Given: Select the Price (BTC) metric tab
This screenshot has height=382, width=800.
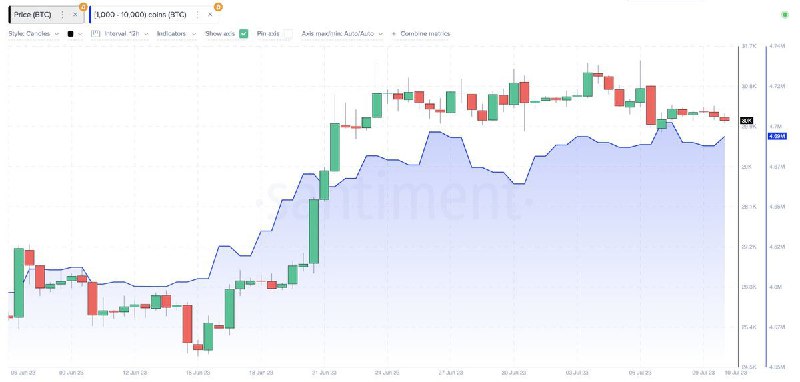Looking at the screenshot, I should [33, 15].
